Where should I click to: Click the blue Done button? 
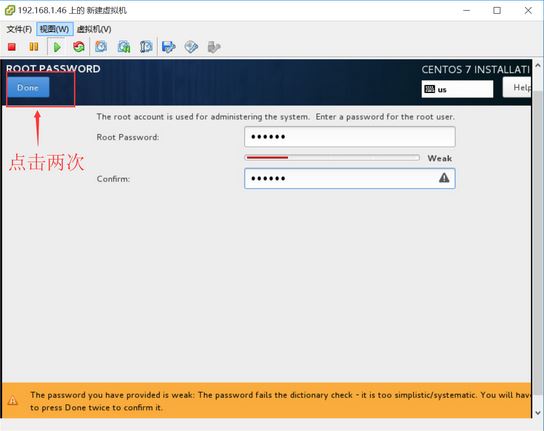(x=28, y=87)
